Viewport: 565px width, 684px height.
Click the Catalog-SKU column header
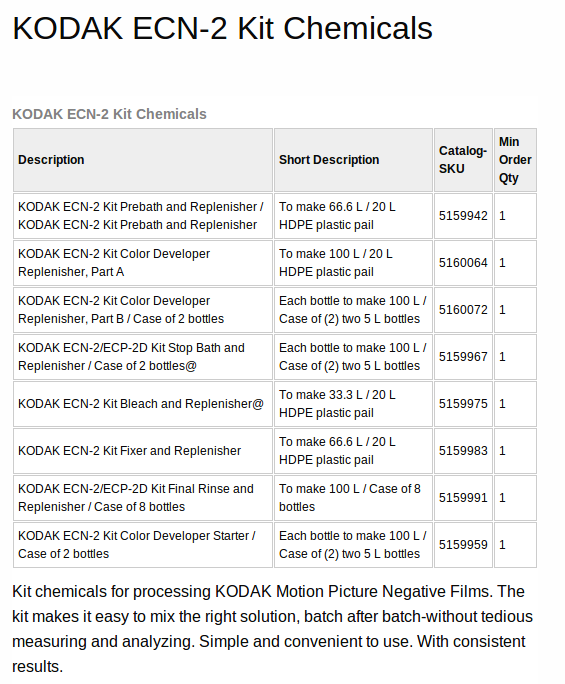(x=463, y=160)
